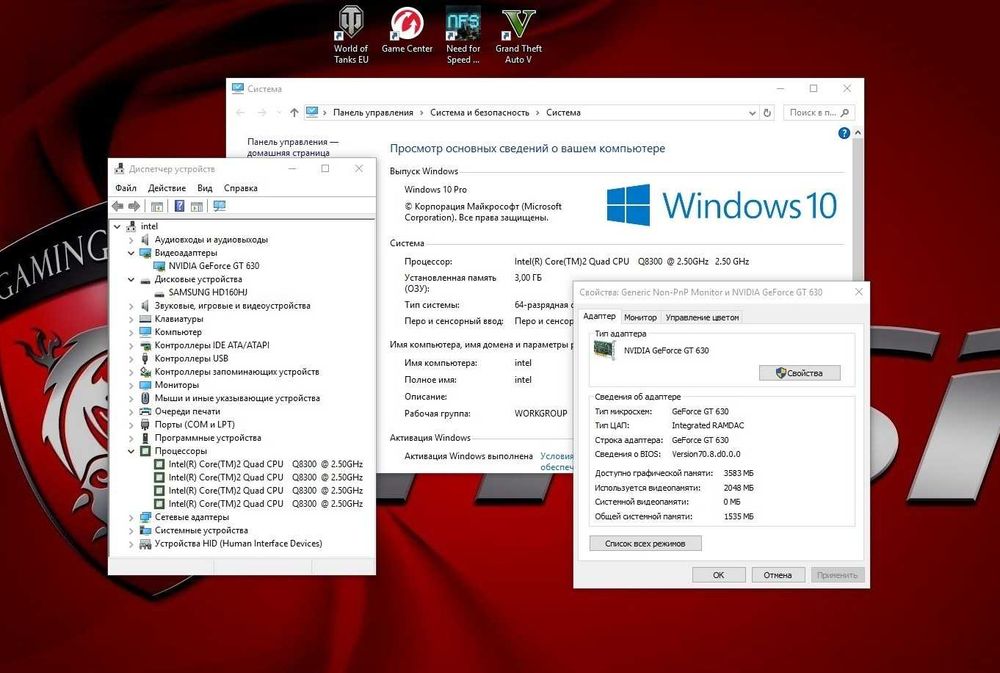Click OK button in properties dialog
The width and height of the screenshot is (1000, 673).
718,575
